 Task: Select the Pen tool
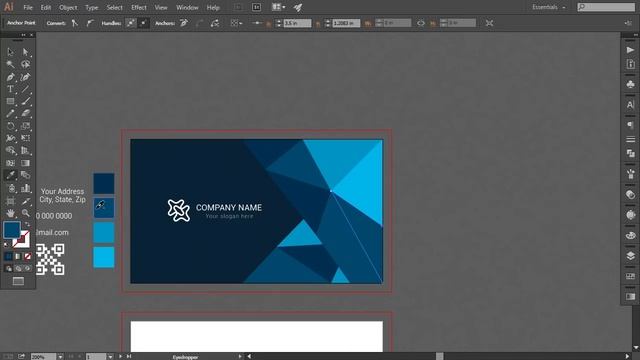10,77
